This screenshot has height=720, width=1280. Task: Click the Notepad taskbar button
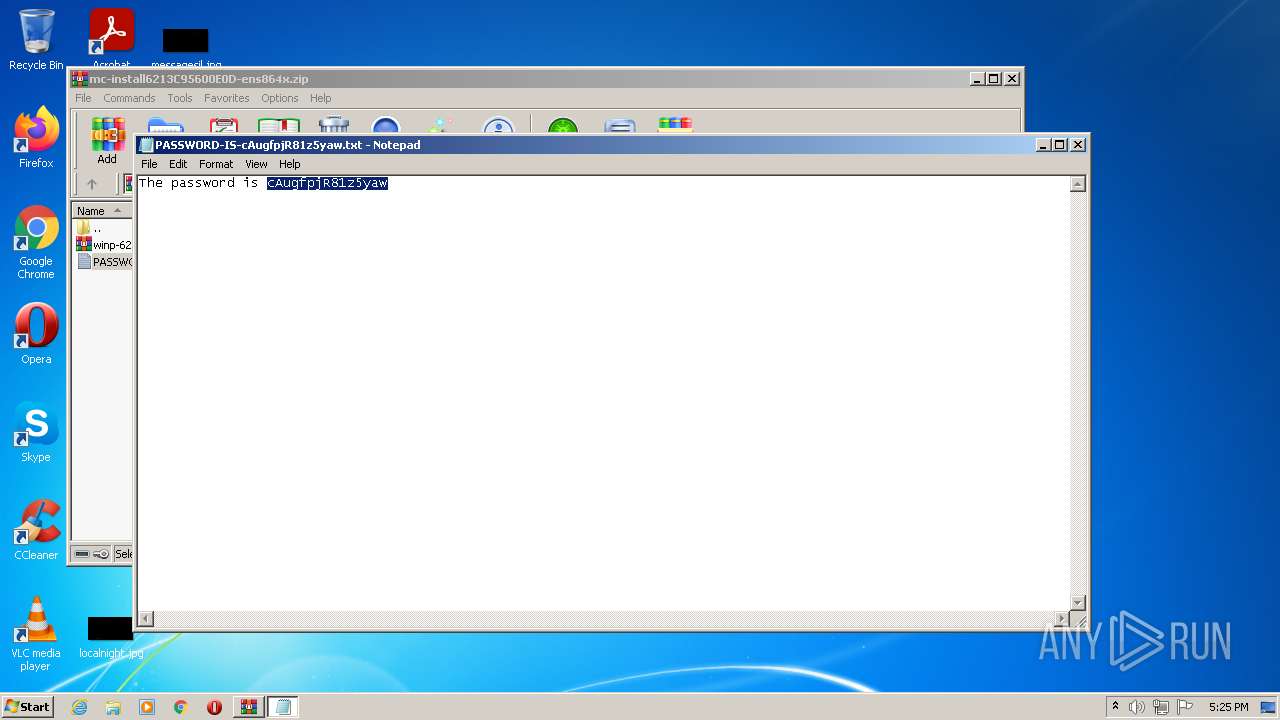point(283,707)
